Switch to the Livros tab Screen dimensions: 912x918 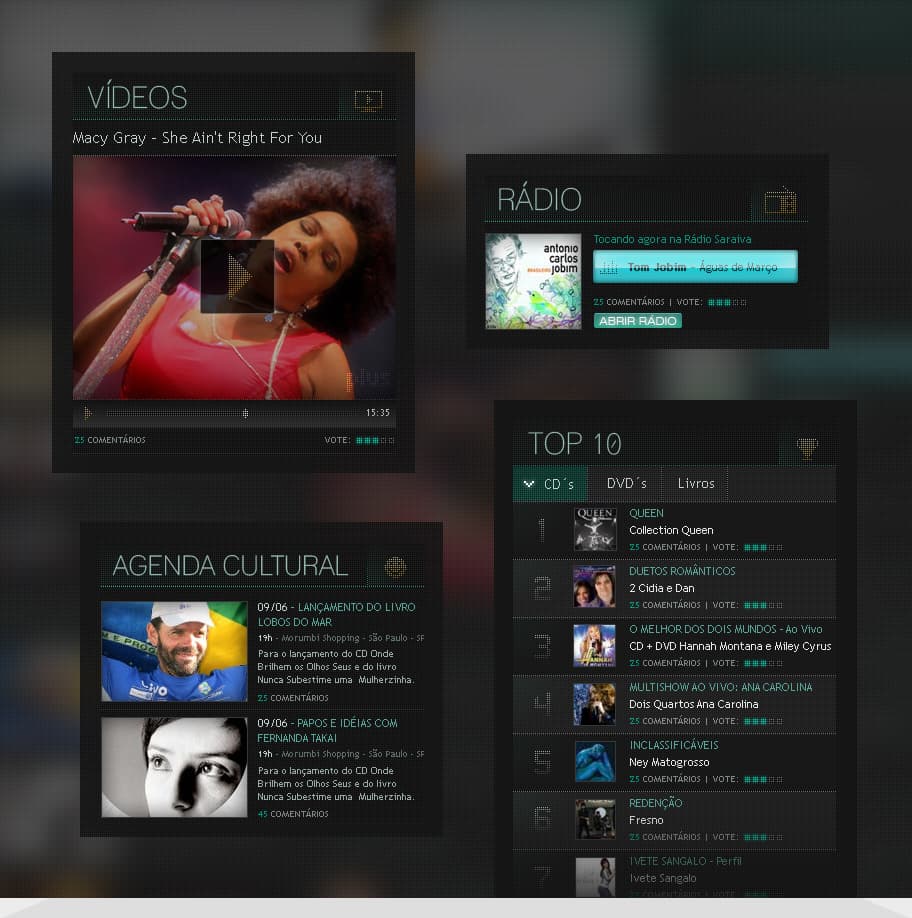pos(695,484)
